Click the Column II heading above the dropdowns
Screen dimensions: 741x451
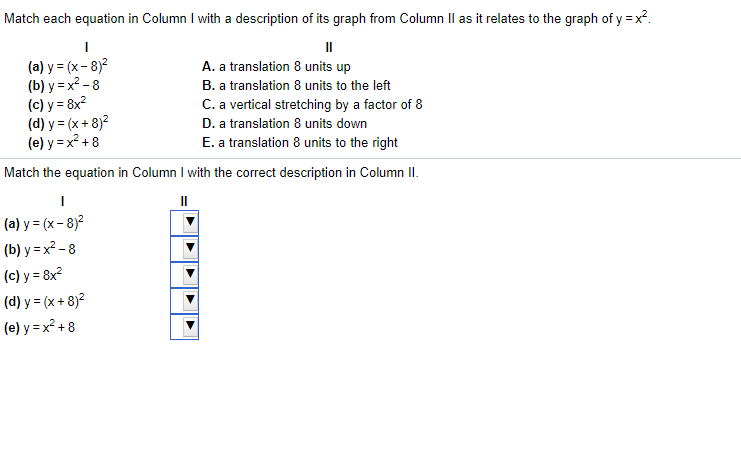184,201
